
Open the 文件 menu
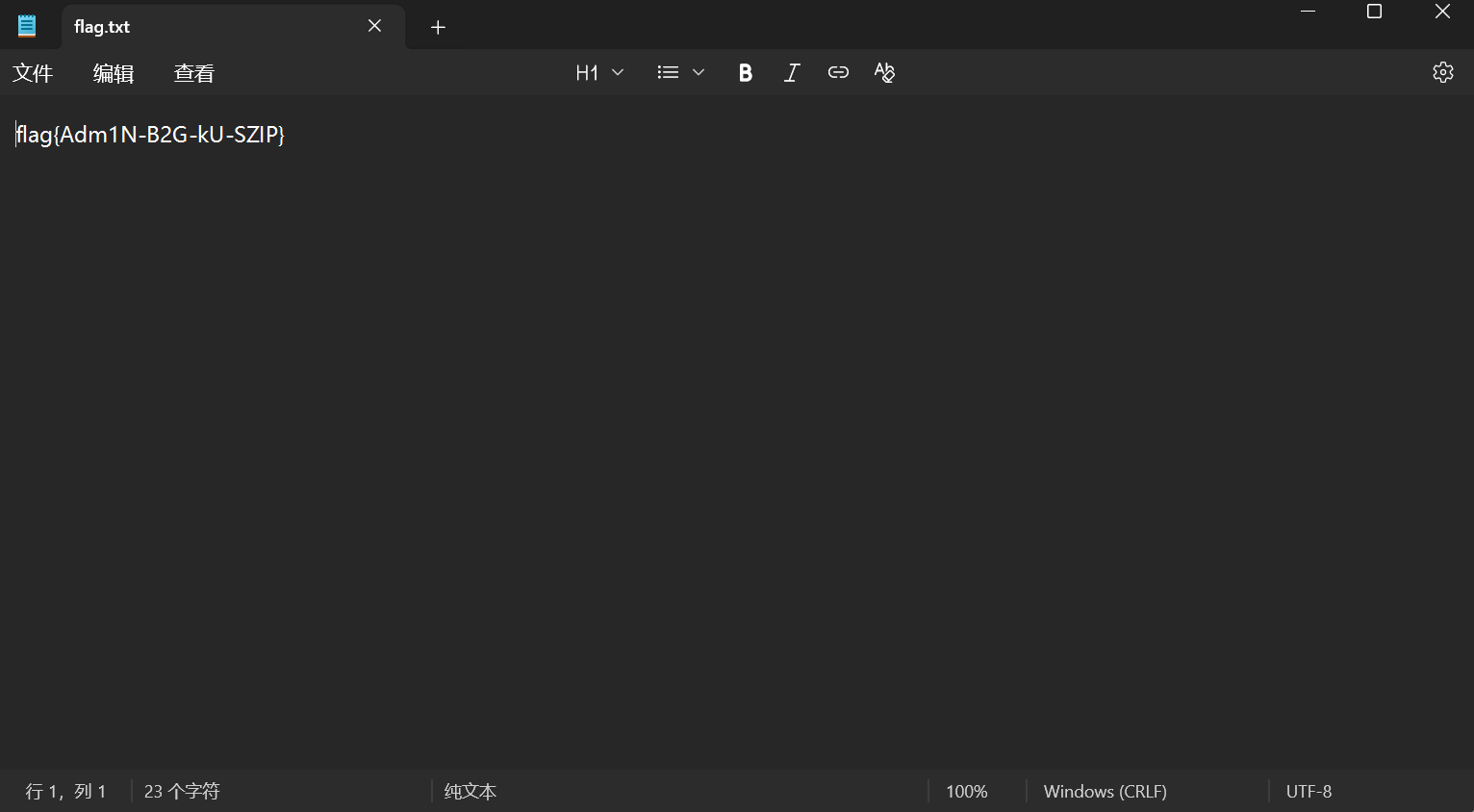[33, 73]
